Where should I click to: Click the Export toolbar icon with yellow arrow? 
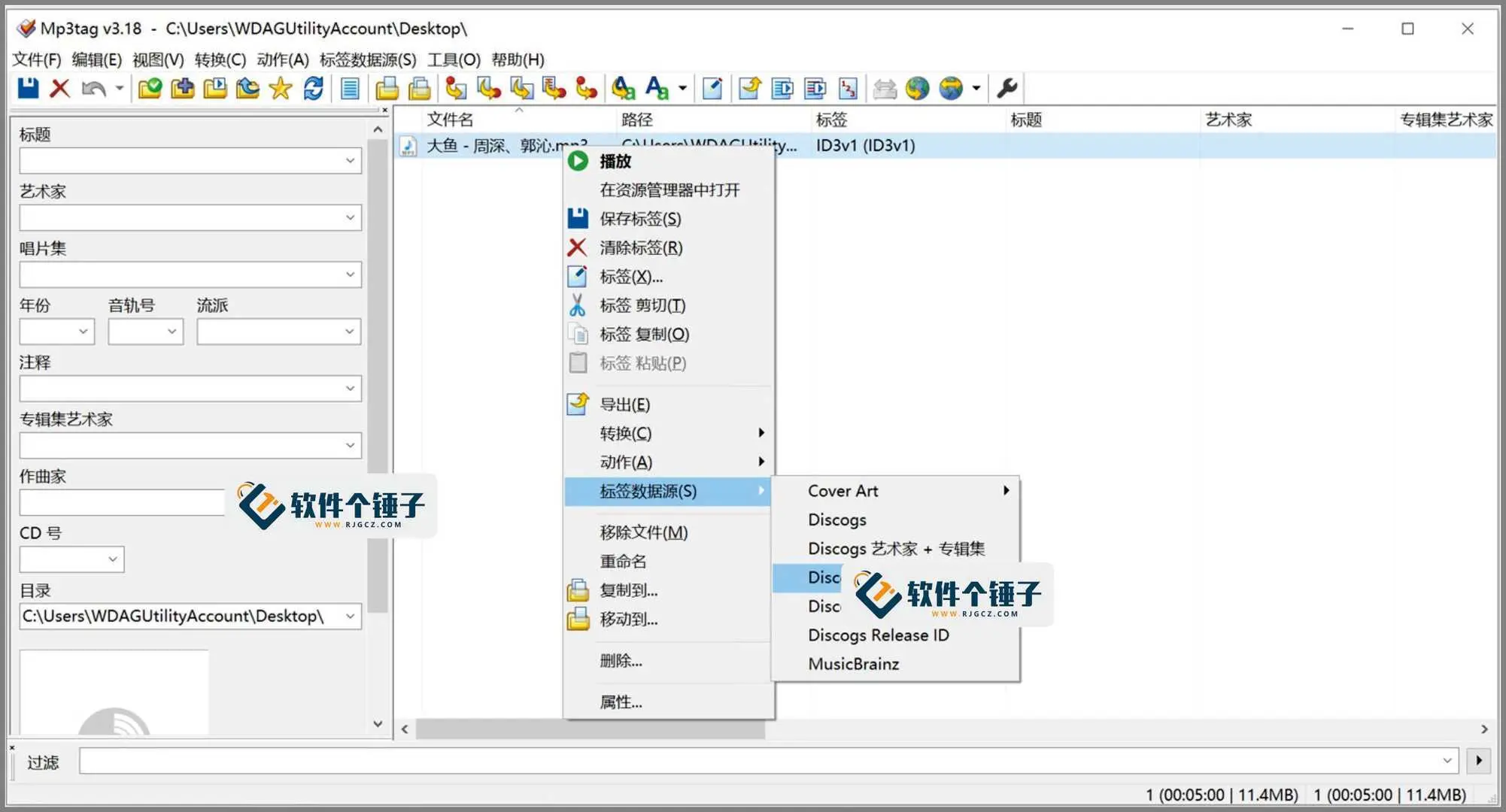pyautogui.click(x=749, y=89)
